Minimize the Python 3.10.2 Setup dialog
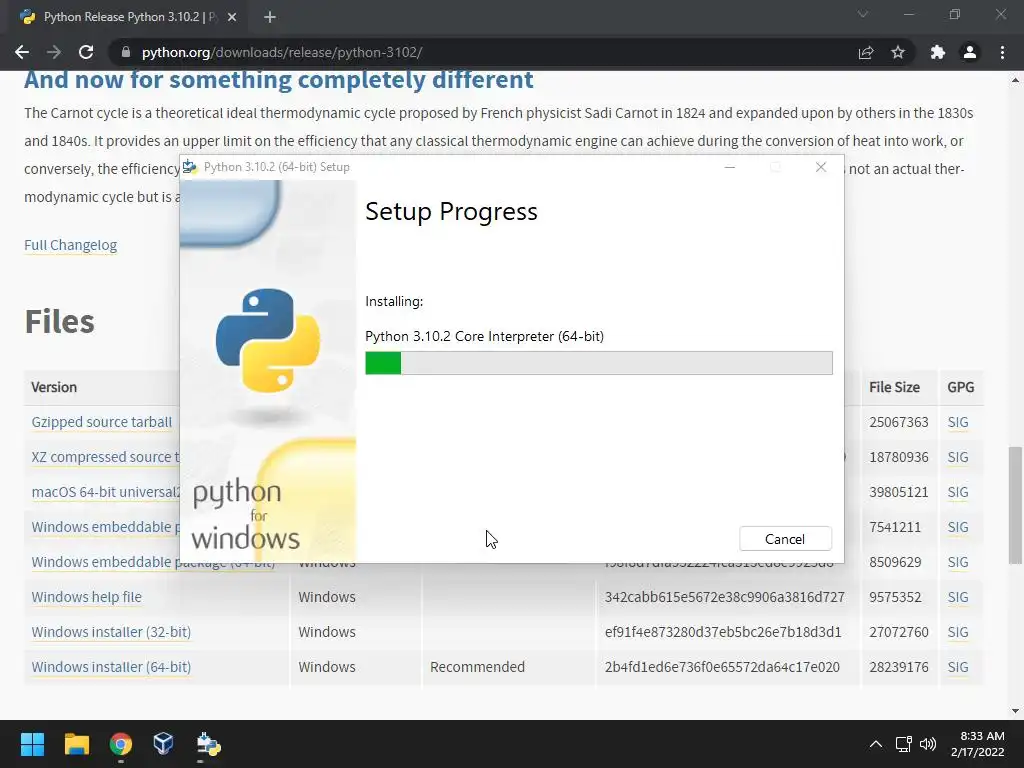Viewport: 1024px width, 768px height. point(730,167)
